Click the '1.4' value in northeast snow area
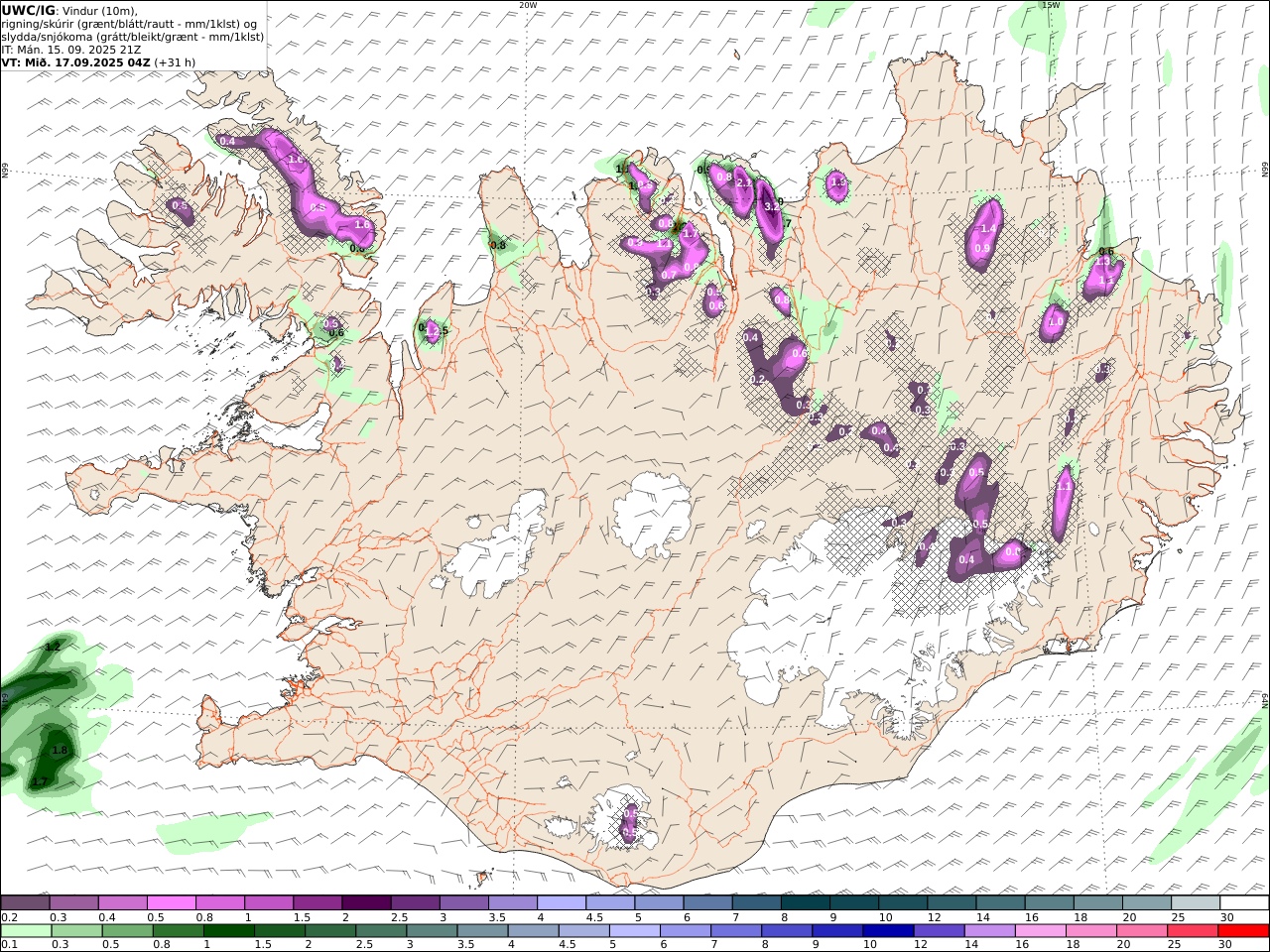This screenshot has width=1270, height=952. (987, 228)
